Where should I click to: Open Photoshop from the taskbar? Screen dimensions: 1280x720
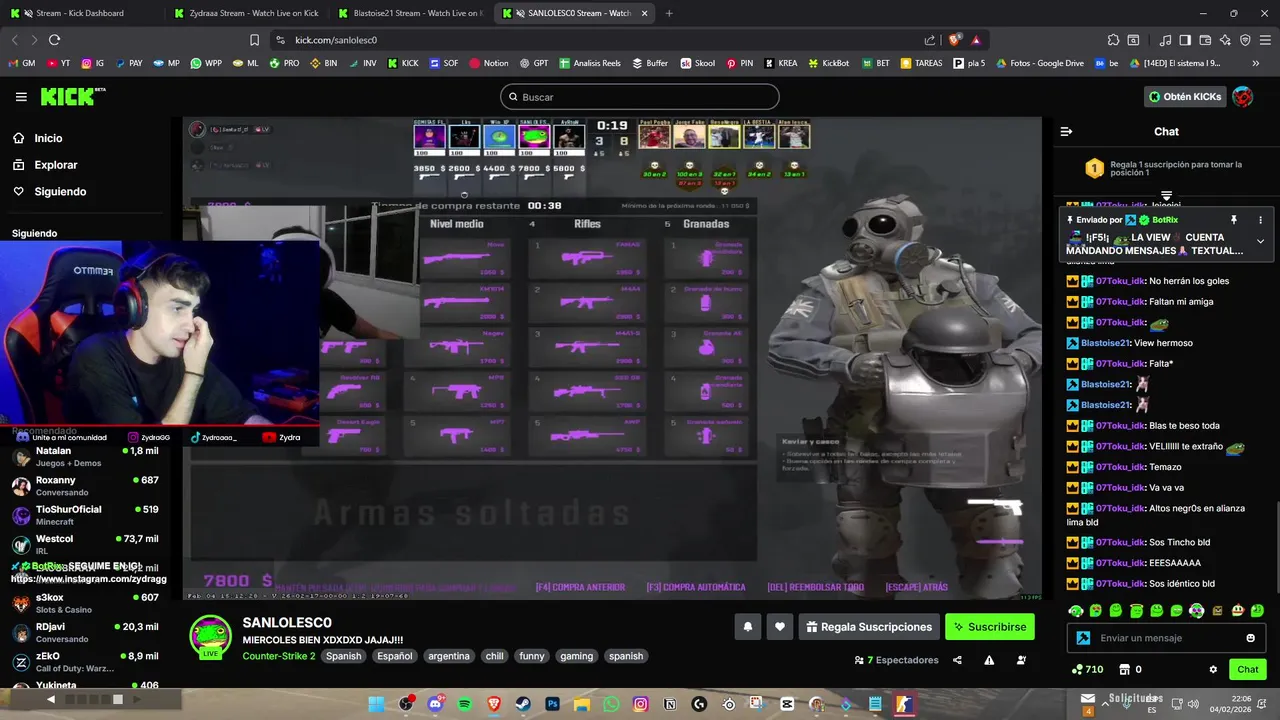[x=552, y=704]
